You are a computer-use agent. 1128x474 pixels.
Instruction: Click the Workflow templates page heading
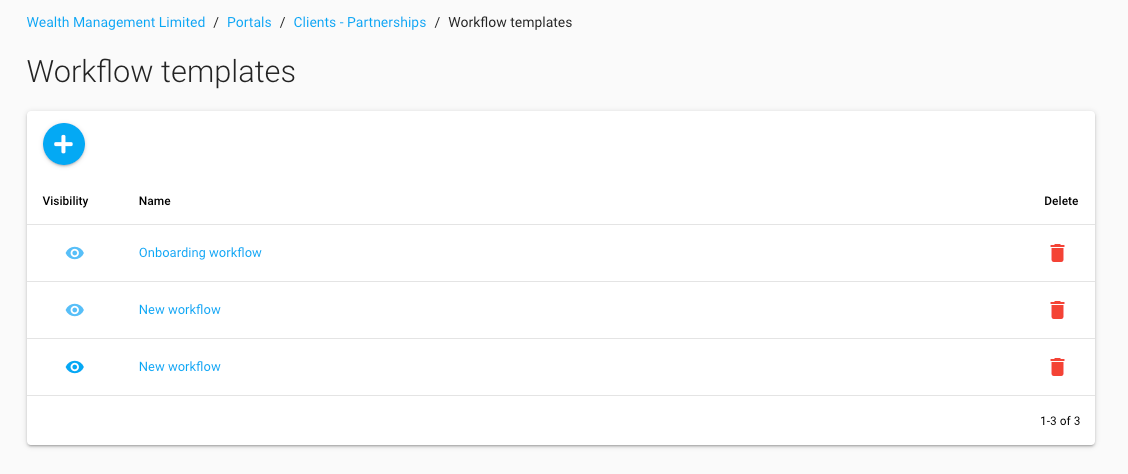(x=161, y=72)
